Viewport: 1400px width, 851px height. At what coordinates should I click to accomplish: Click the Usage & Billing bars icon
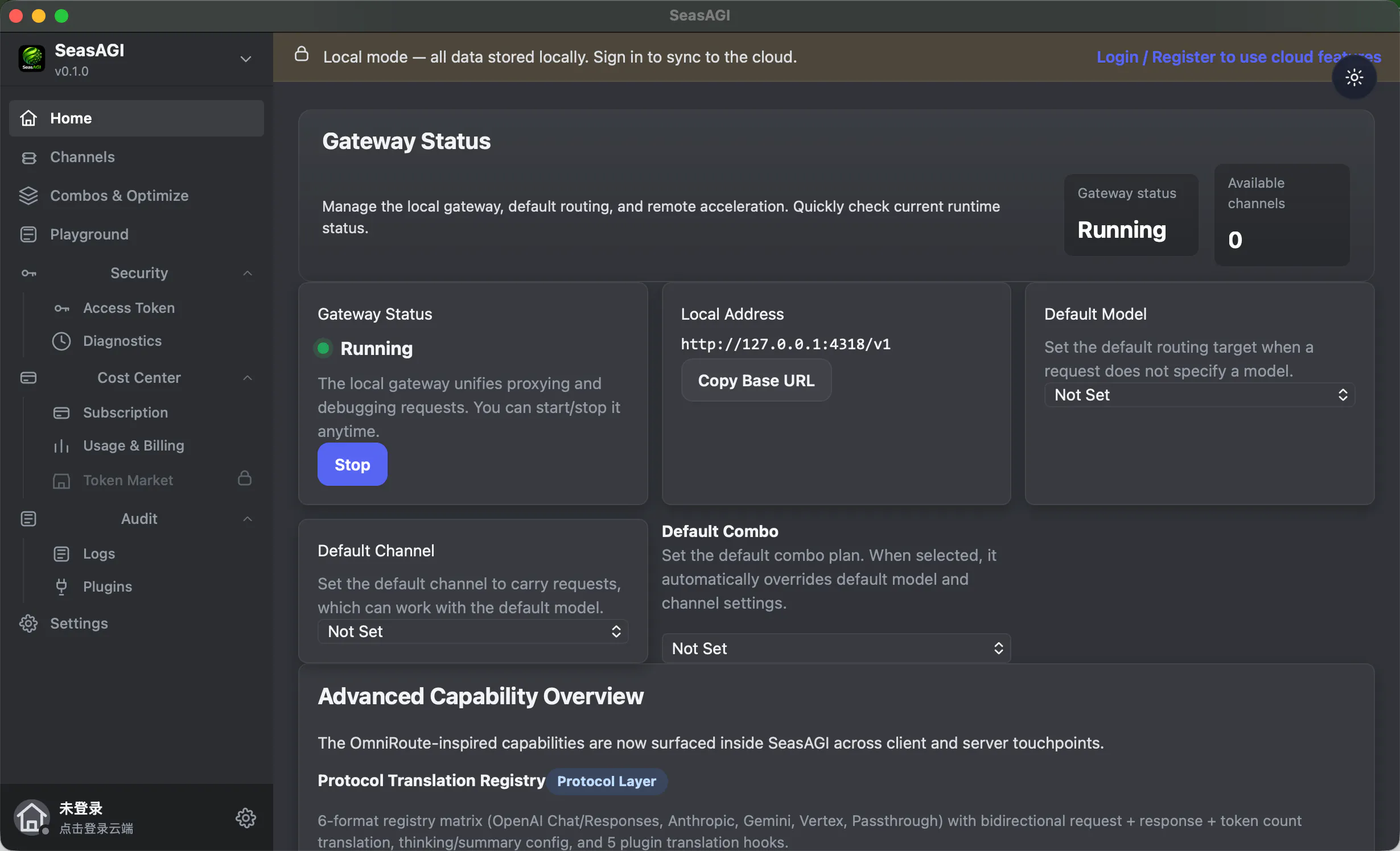click(x=61, y=446)
